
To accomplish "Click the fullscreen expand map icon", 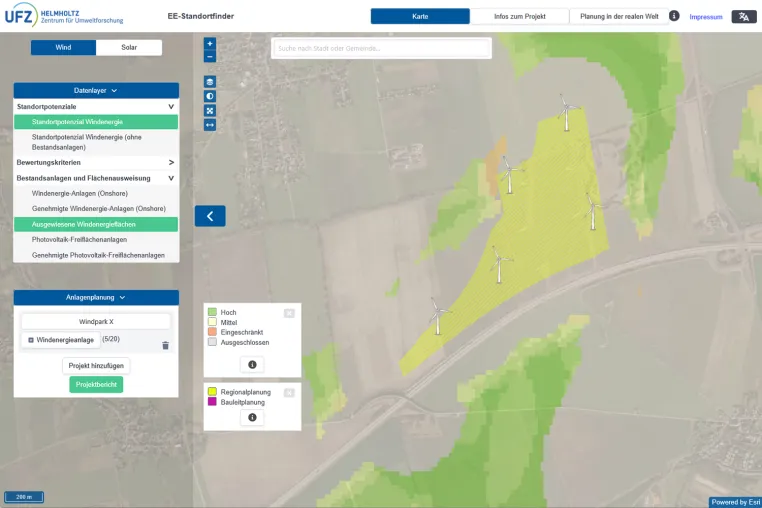I will tap(209, 110).
